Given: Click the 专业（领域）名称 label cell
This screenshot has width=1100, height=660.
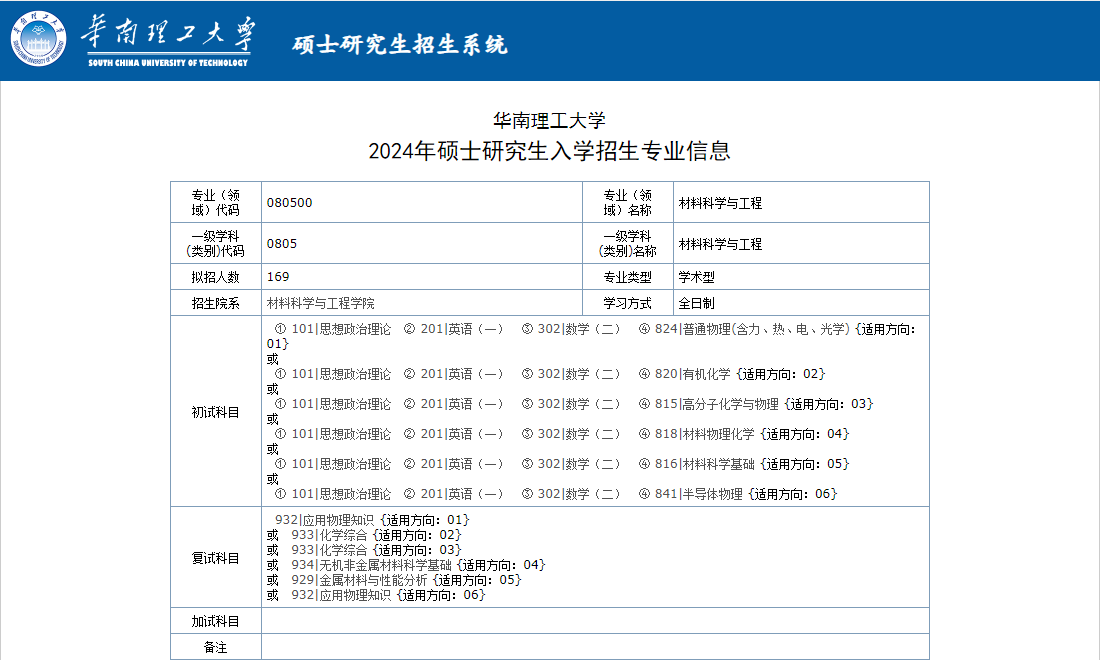Looking at the screenshot, I should point(628,203).
